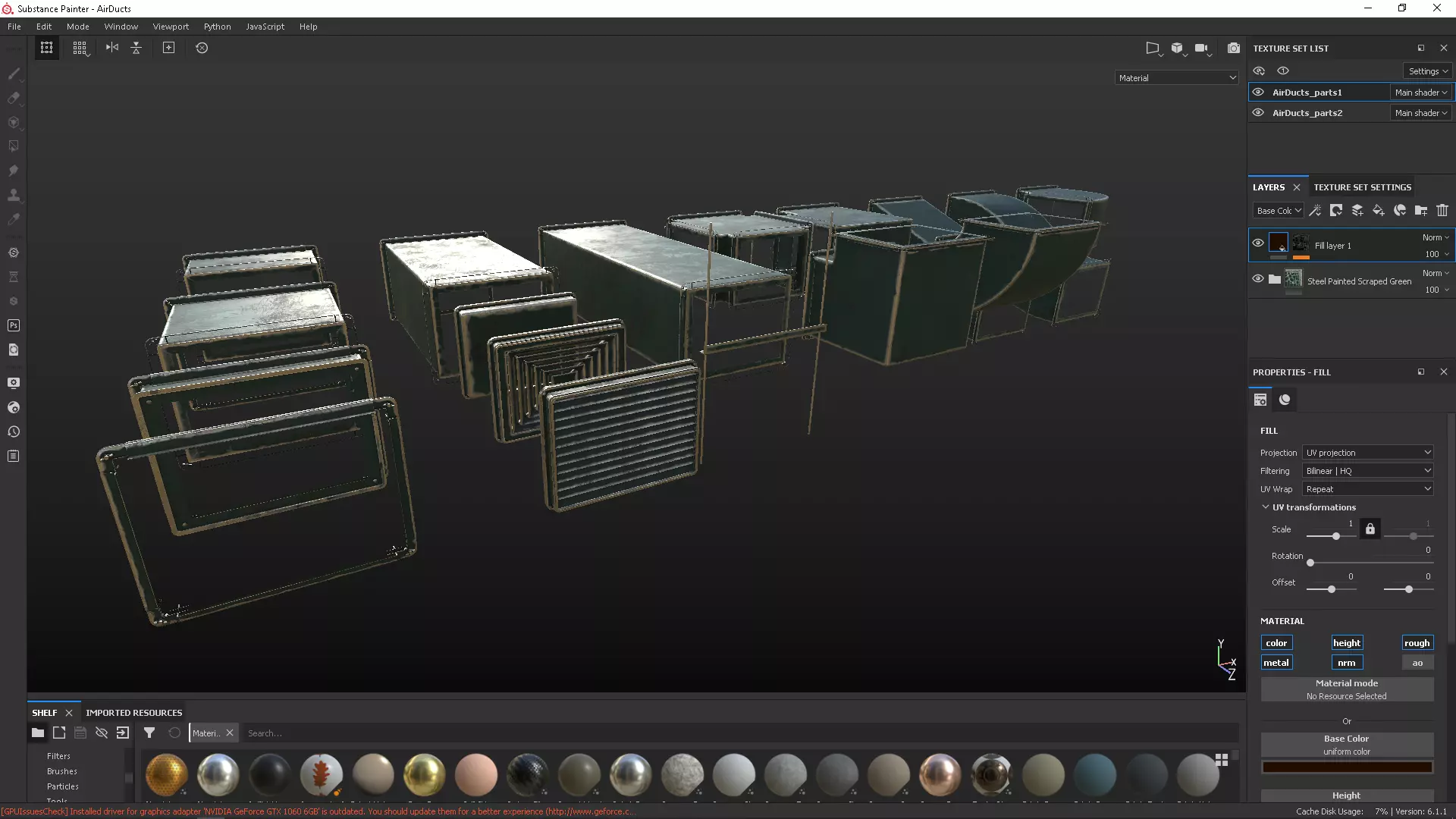Select the Smudge tool

pos(14,171)
